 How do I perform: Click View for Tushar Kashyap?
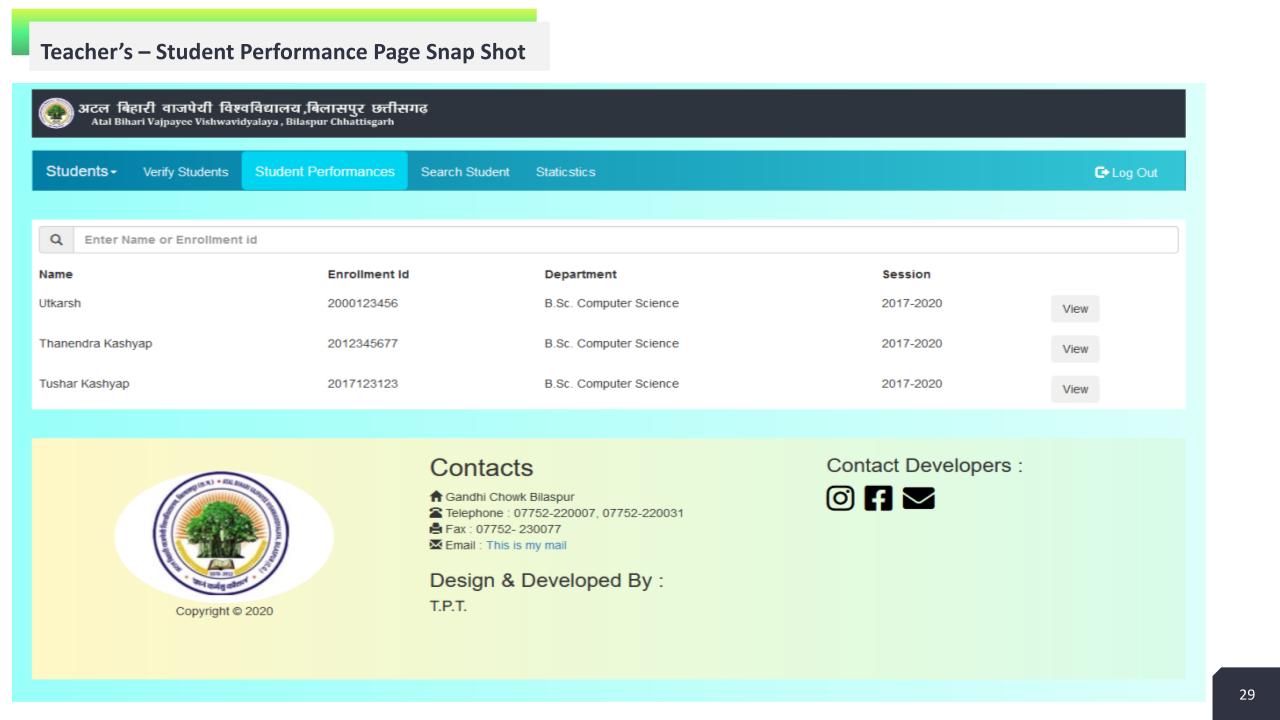click(x=1075, y=389)
